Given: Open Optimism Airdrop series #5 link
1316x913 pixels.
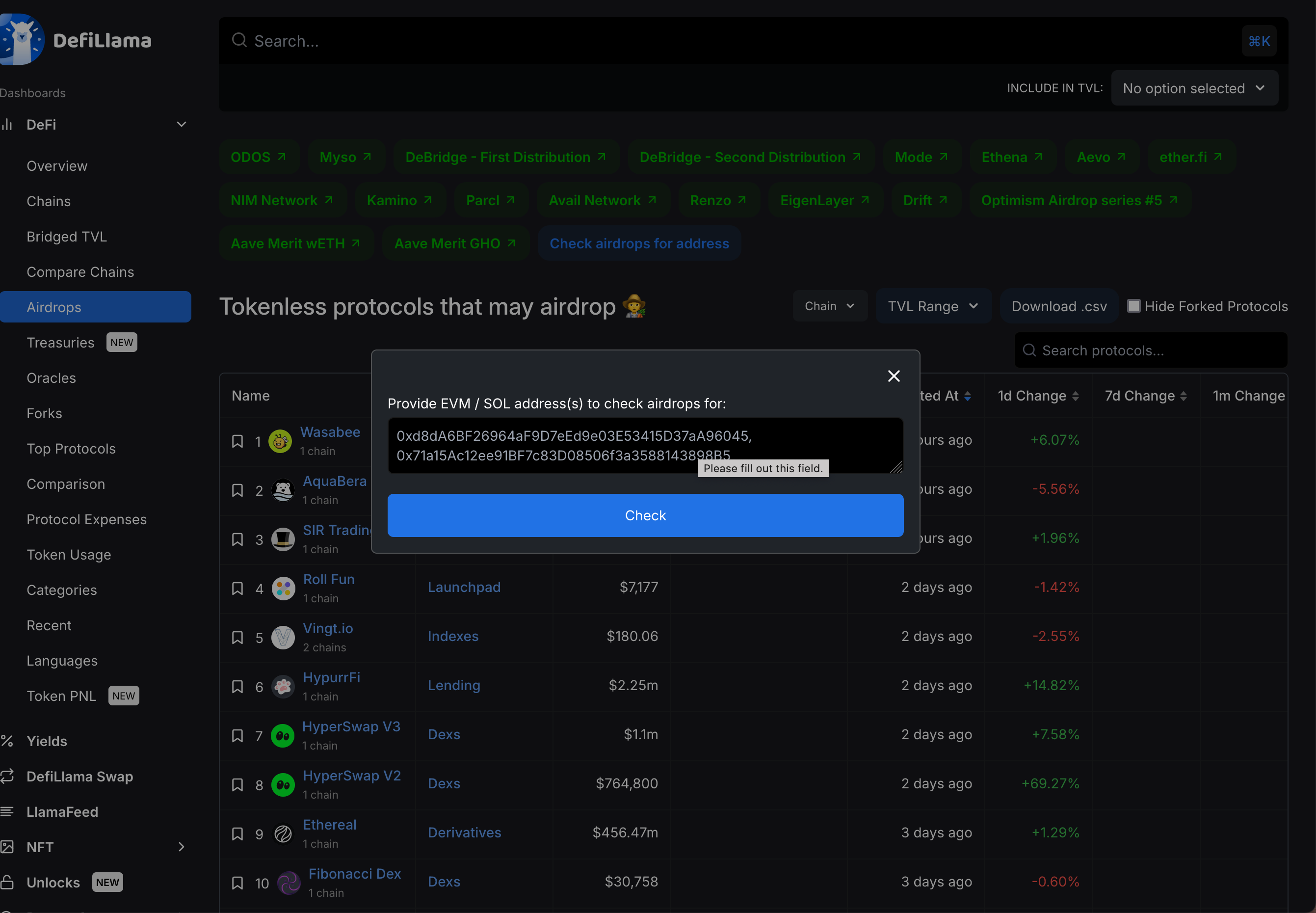Looking at the screenshot, I should click(x=1079, y=200).
